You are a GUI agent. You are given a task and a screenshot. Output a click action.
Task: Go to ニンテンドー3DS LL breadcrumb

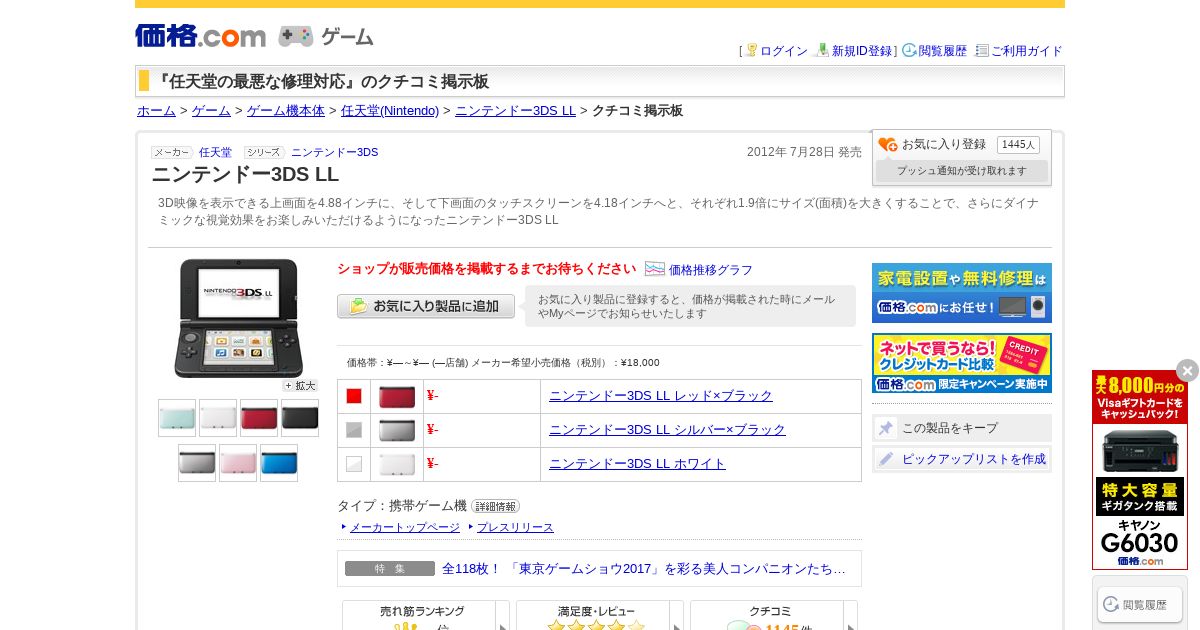point(515,111)
